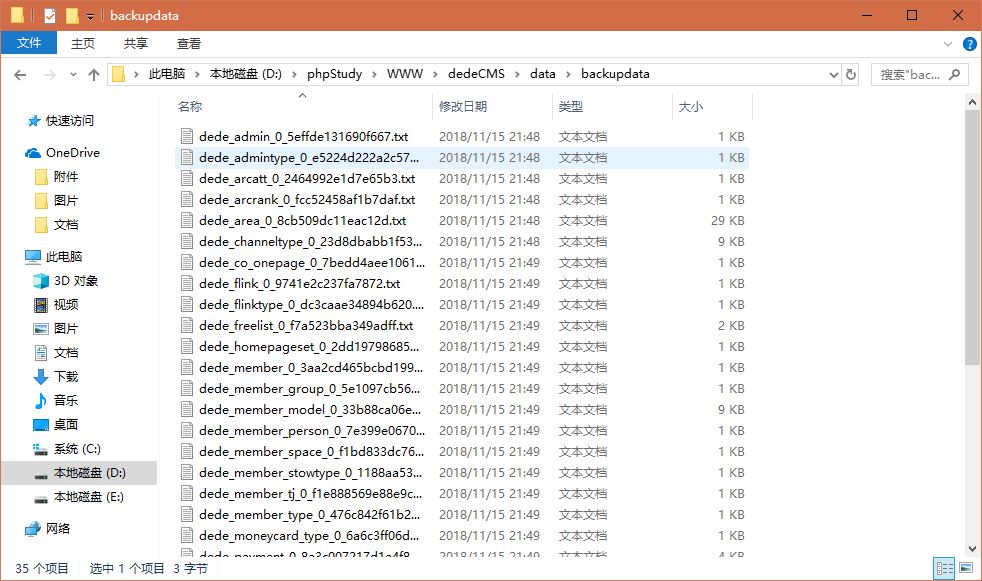Click WWW in the address breadcrumb
The width and height of the screenshot is (982, 581).
coord(405,74)
